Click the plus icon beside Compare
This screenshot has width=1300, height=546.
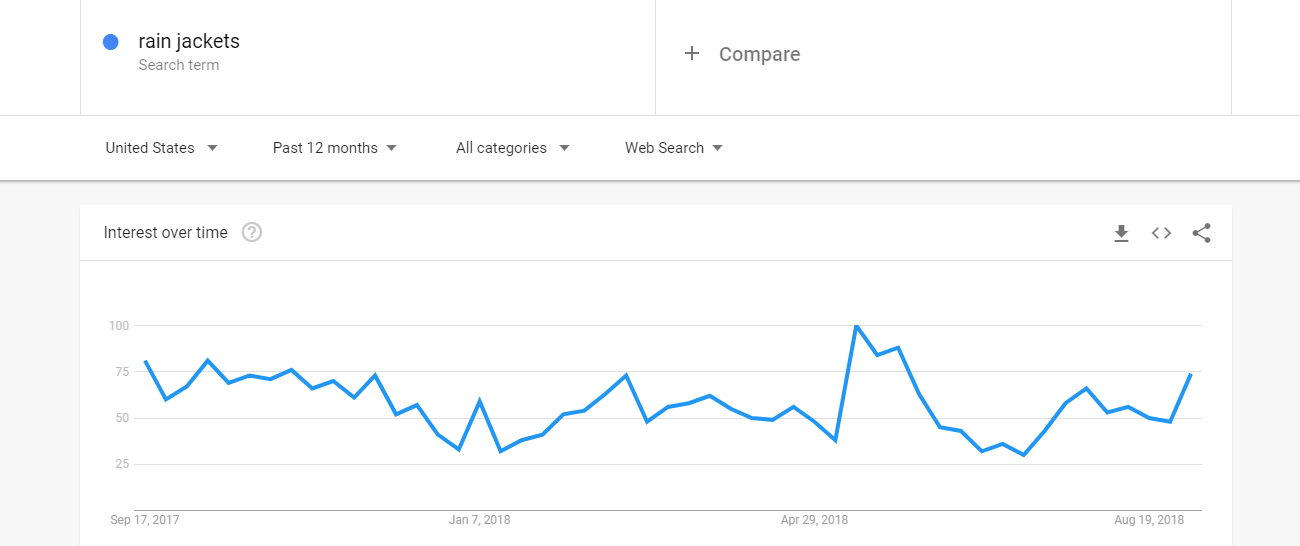tap(692, 54)
